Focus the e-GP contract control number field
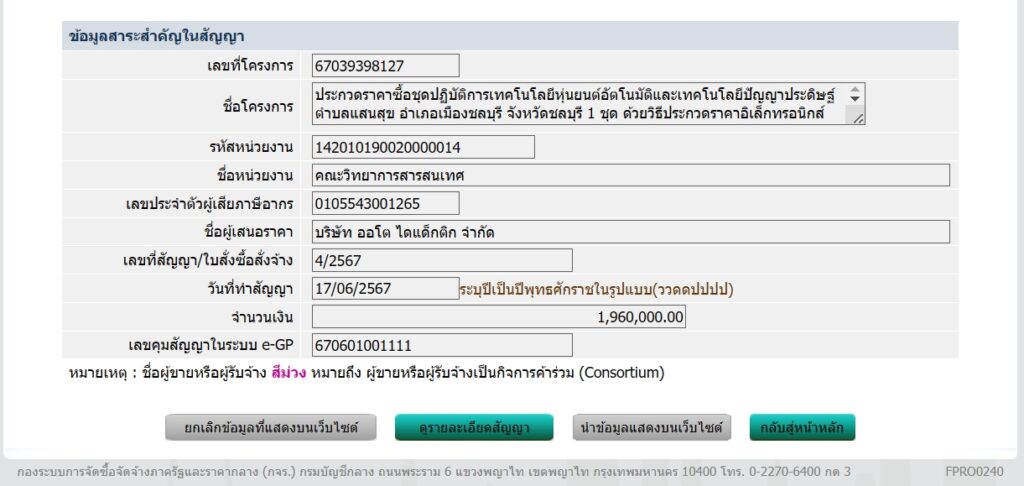This screenshot has width=1024, height=486. coord(441,345)
